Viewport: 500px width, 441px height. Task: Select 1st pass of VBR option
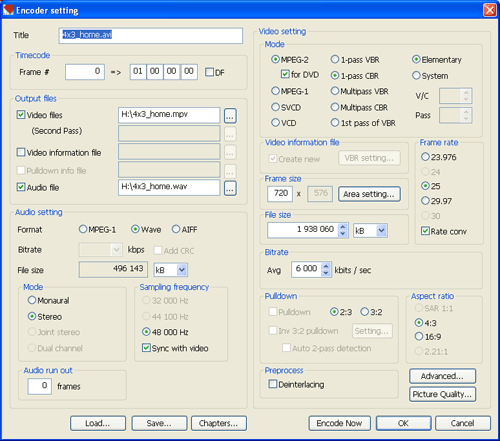[x=335, y=123]
